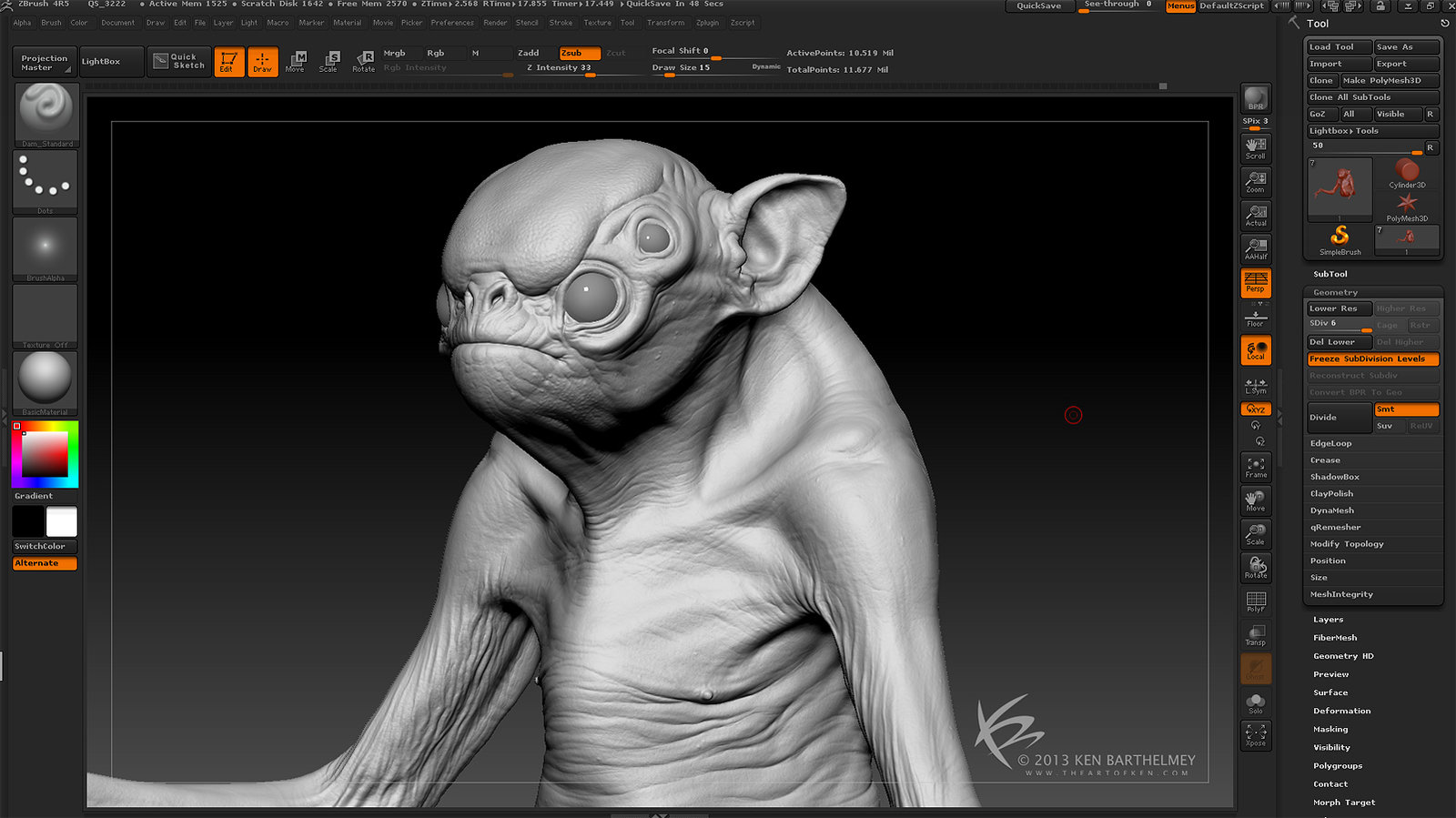
Task: Open the Render menu
Action: tap(495, 23)
